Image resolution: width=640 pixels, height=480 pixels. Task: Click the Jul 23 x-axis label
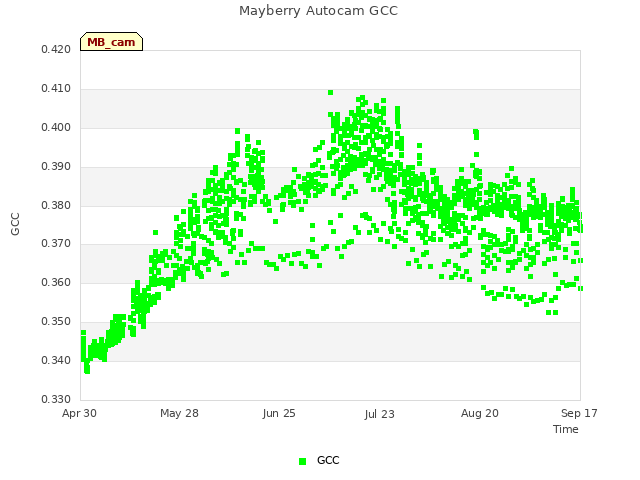(x=379, y=414)
